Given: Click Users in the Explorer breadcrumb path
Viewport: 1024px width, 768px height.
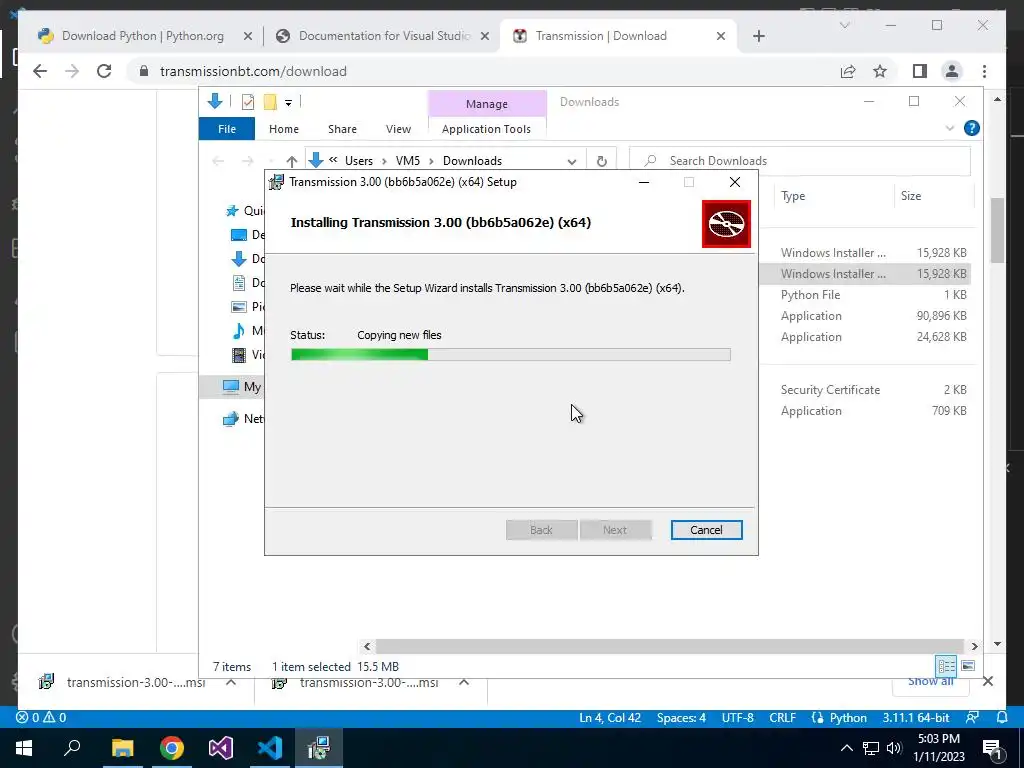Looking at the screenshot, I should 359,161.
